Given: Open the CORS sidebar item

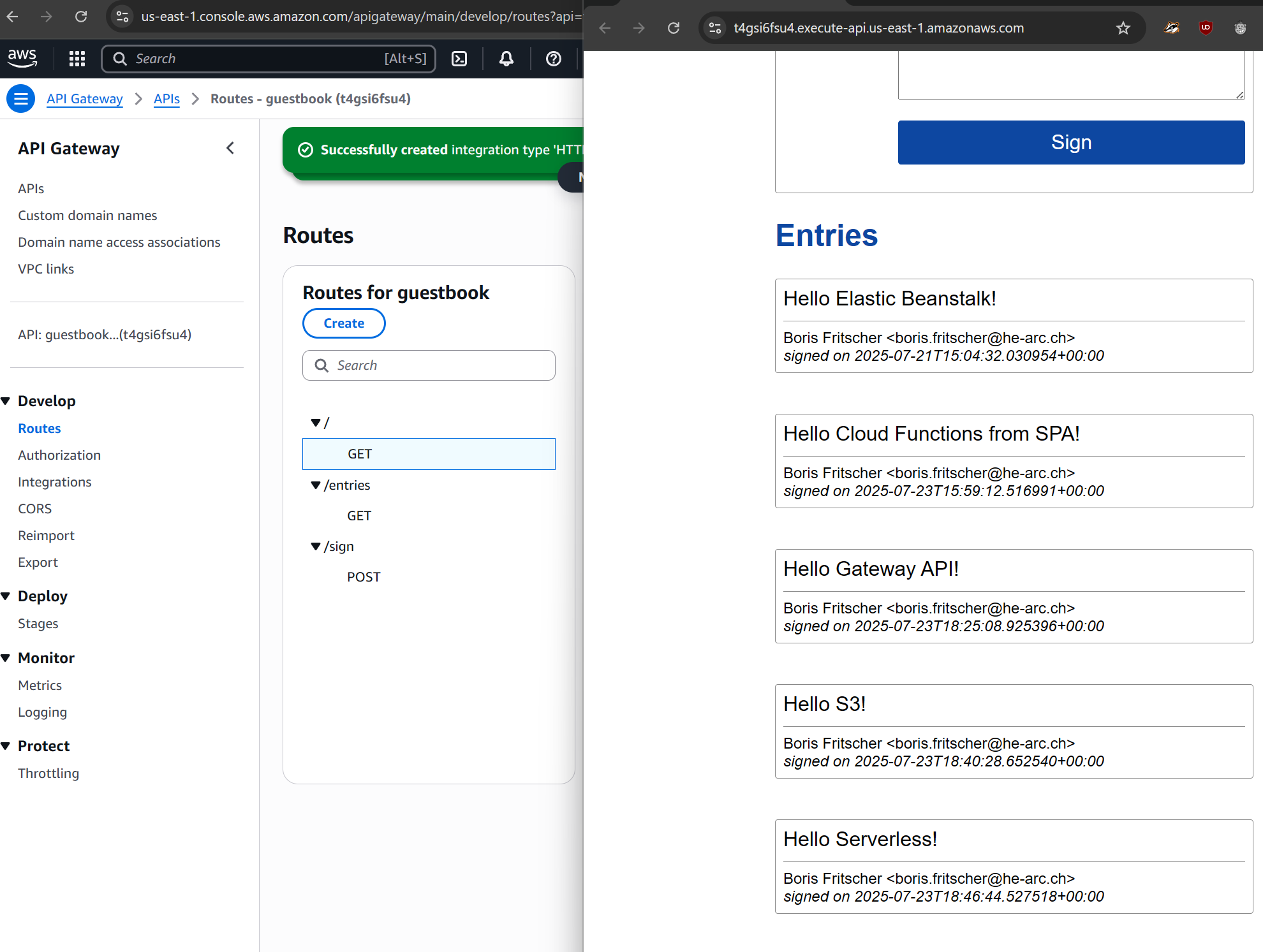Looking at the screenshot, I should coord(35,509).
